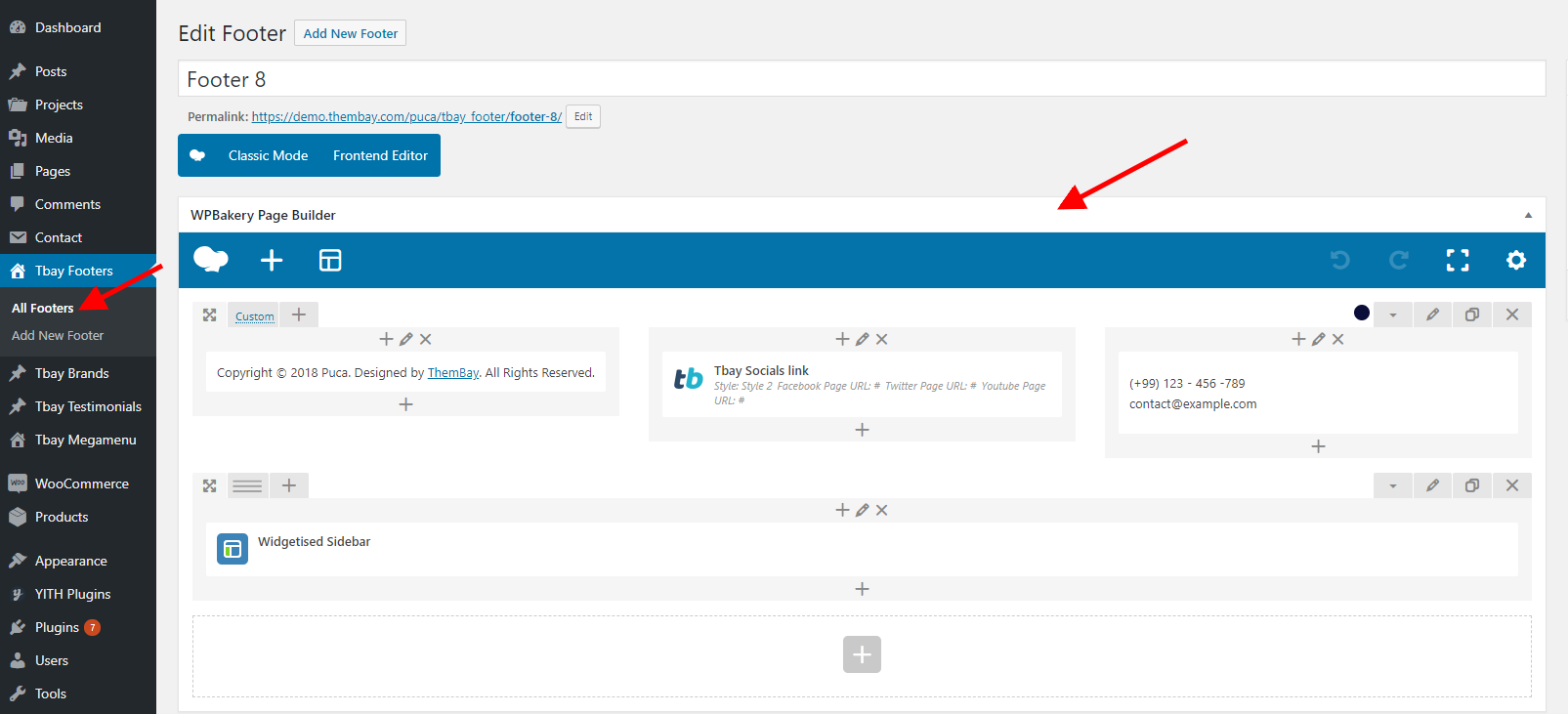Open the Templates icon in WPBakery toolbar
Viewport: 1568px width, 714px height.
tap(330, 260)
